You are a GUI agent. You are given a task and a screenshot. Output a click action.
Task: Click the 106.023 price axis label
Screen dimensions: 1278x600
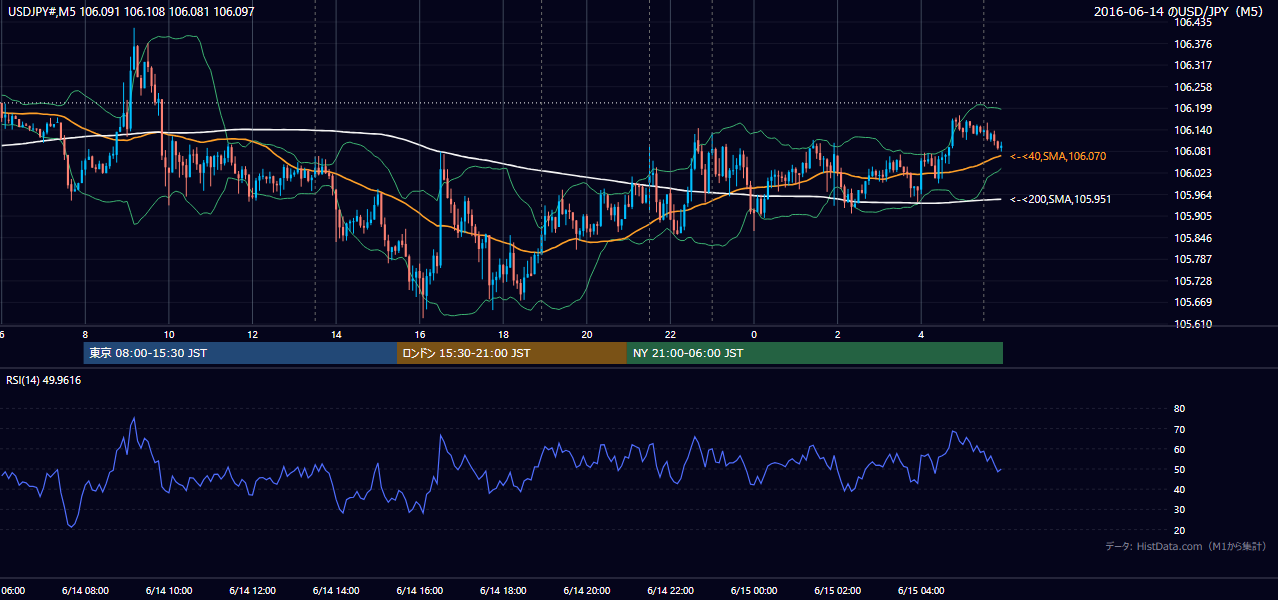tap(1194, 173)
